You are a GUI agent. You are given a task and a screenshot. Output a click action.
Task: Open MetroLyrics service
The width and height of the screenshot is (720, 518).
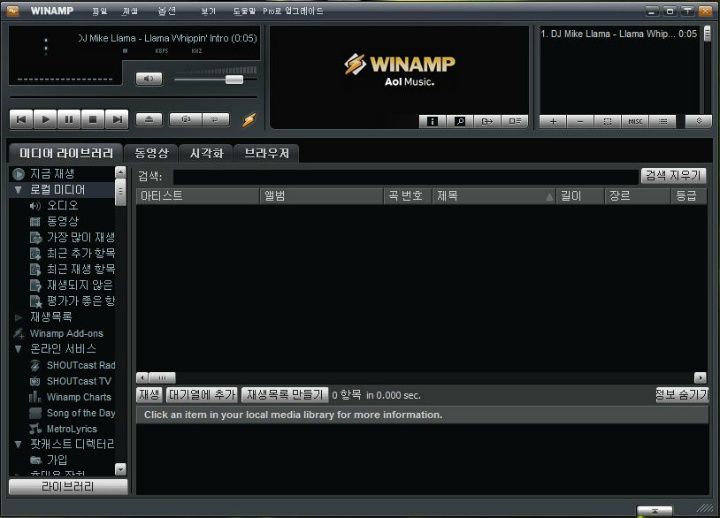click(x=72, y=429)
